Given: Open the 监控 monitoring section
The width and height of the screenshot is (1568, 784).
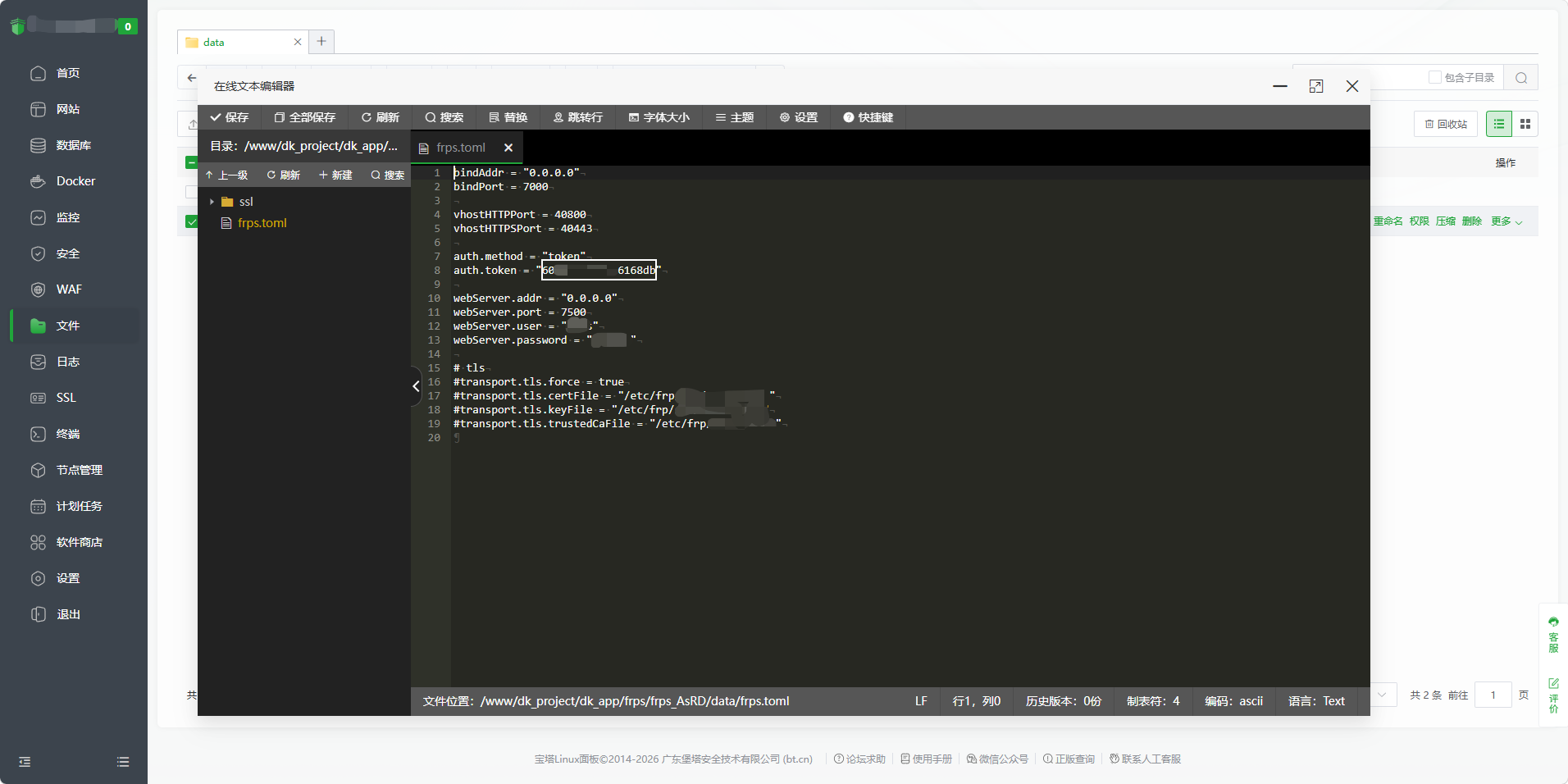Looking at the screenshot, I should click(x=68, y=217).
